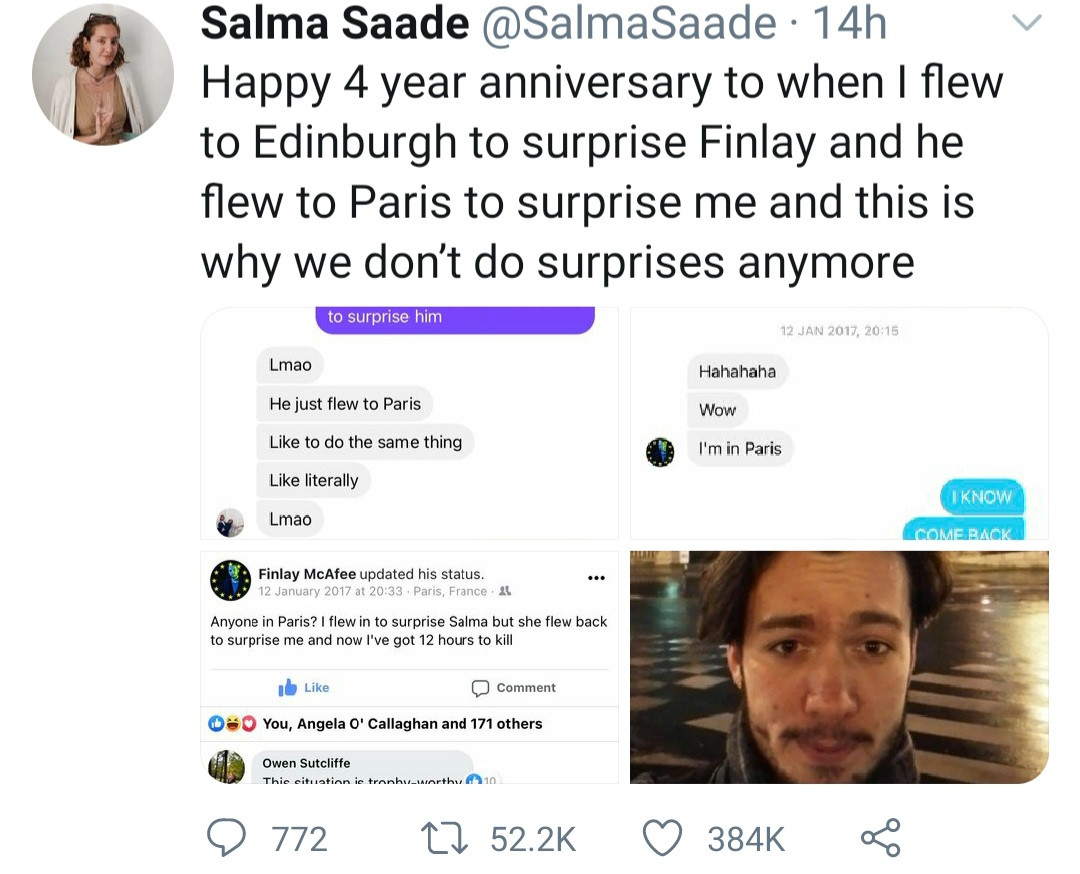Open the "I'm in Paris" chat screenshot
Screen dimensions: 1080x874
point(839,423)
